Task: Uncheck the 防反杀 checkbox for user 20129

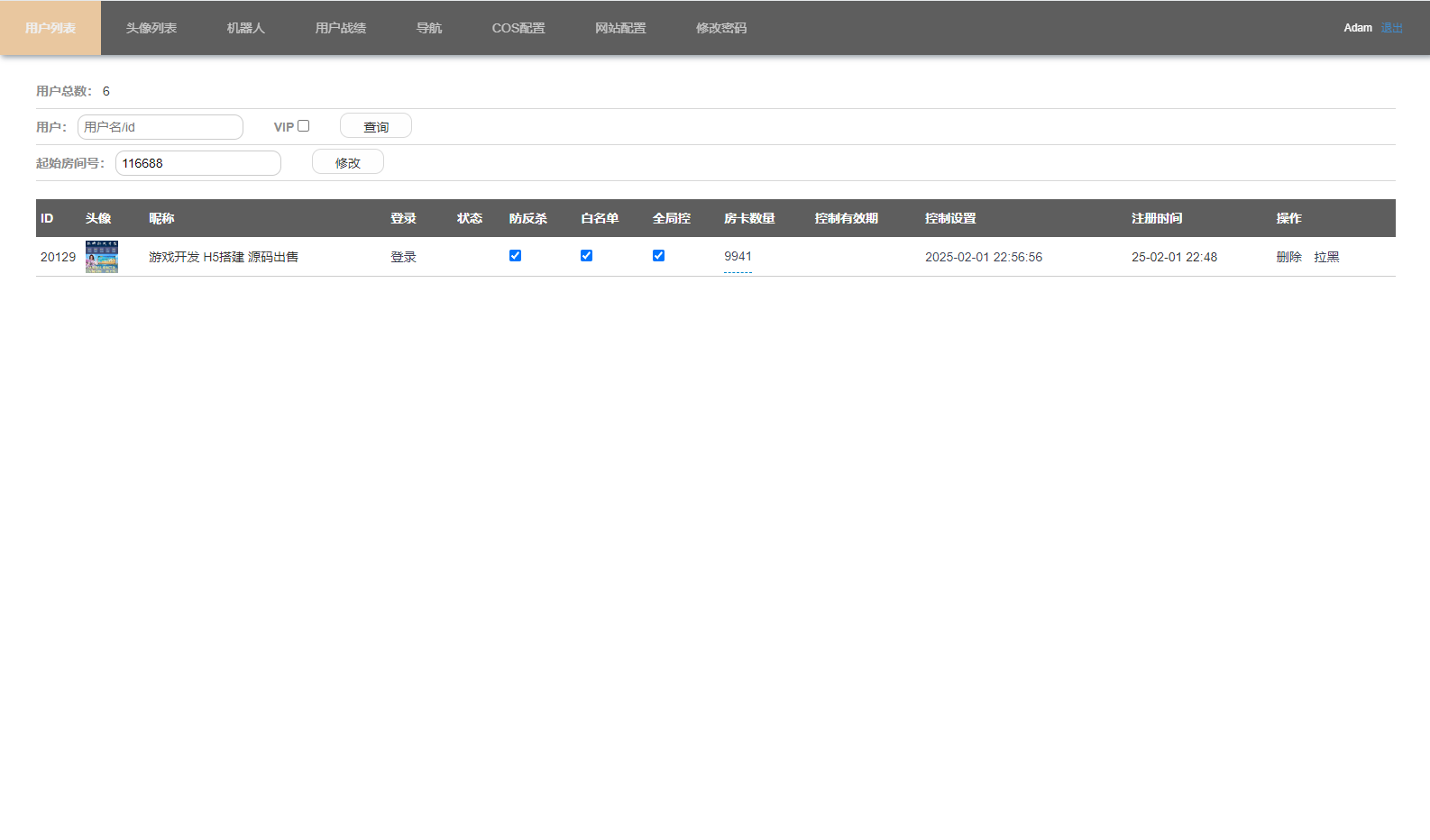Action: tap(515, 256)
